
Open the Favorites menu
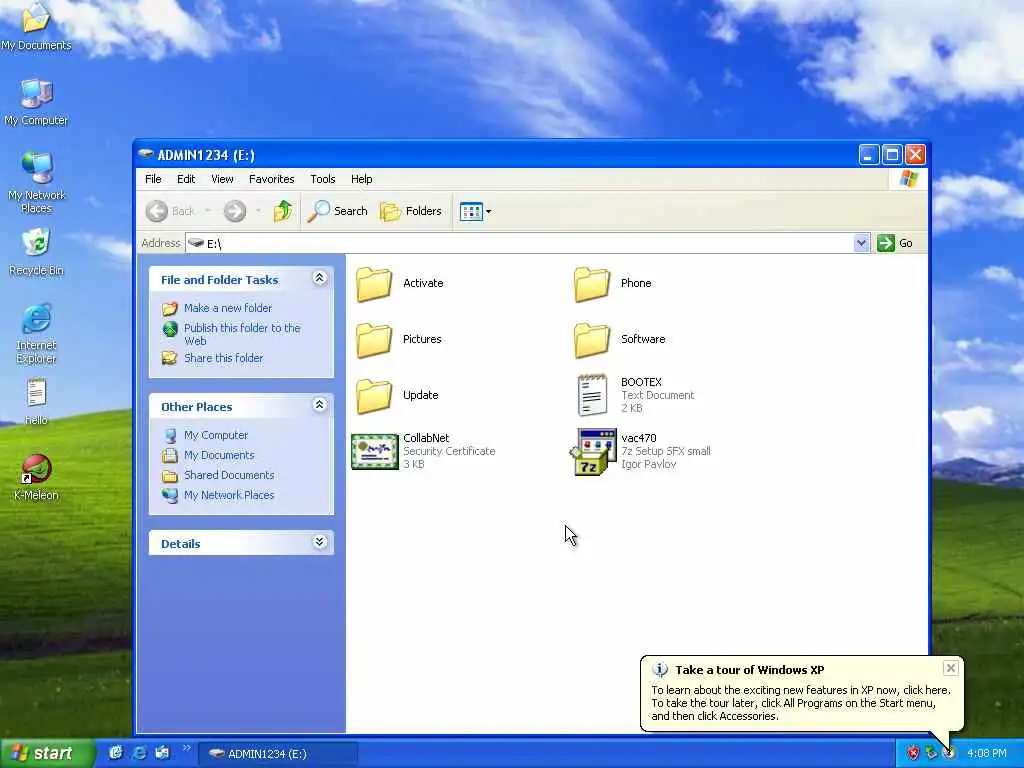click(272, 179)
